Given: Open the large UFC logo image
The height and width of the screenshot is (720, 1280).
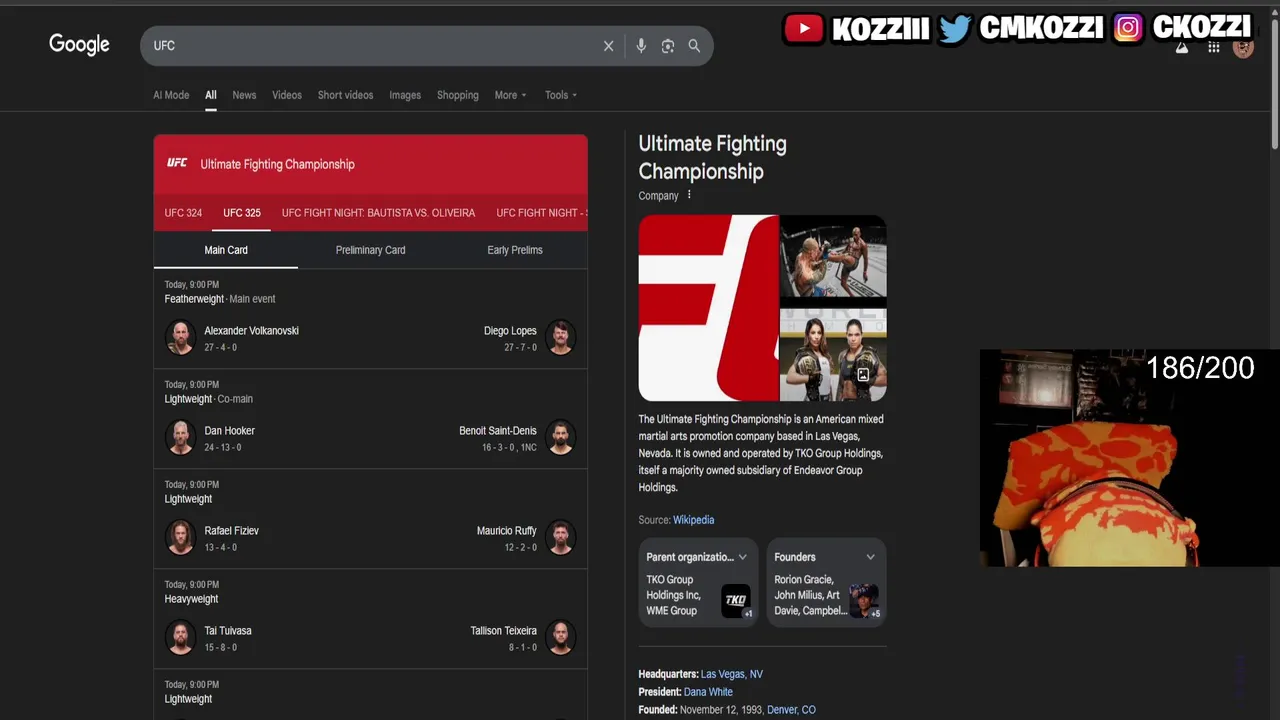Looking at the screenshot, I should tap(708, 308).
